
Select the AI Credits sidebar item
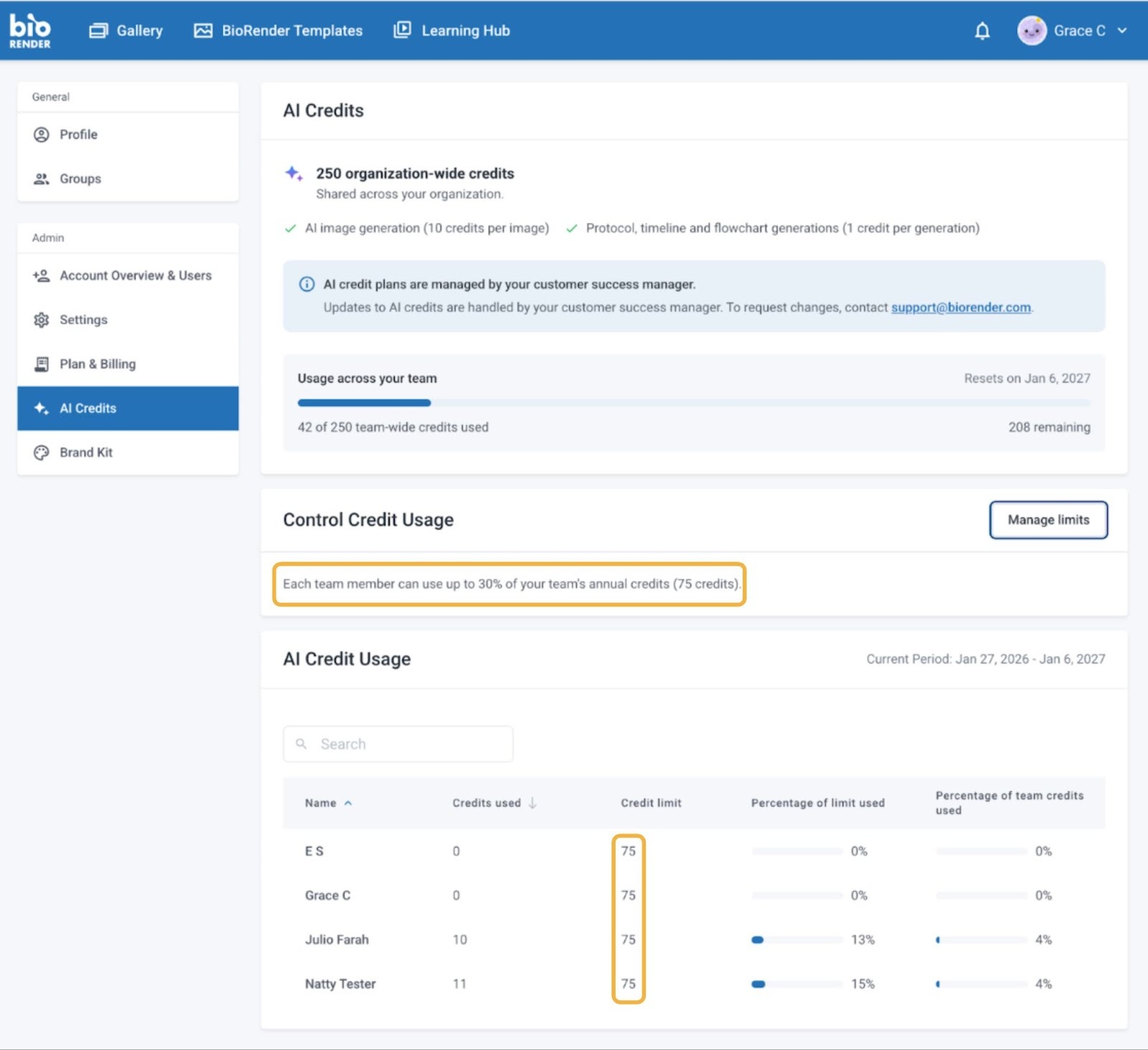[128, 408]
